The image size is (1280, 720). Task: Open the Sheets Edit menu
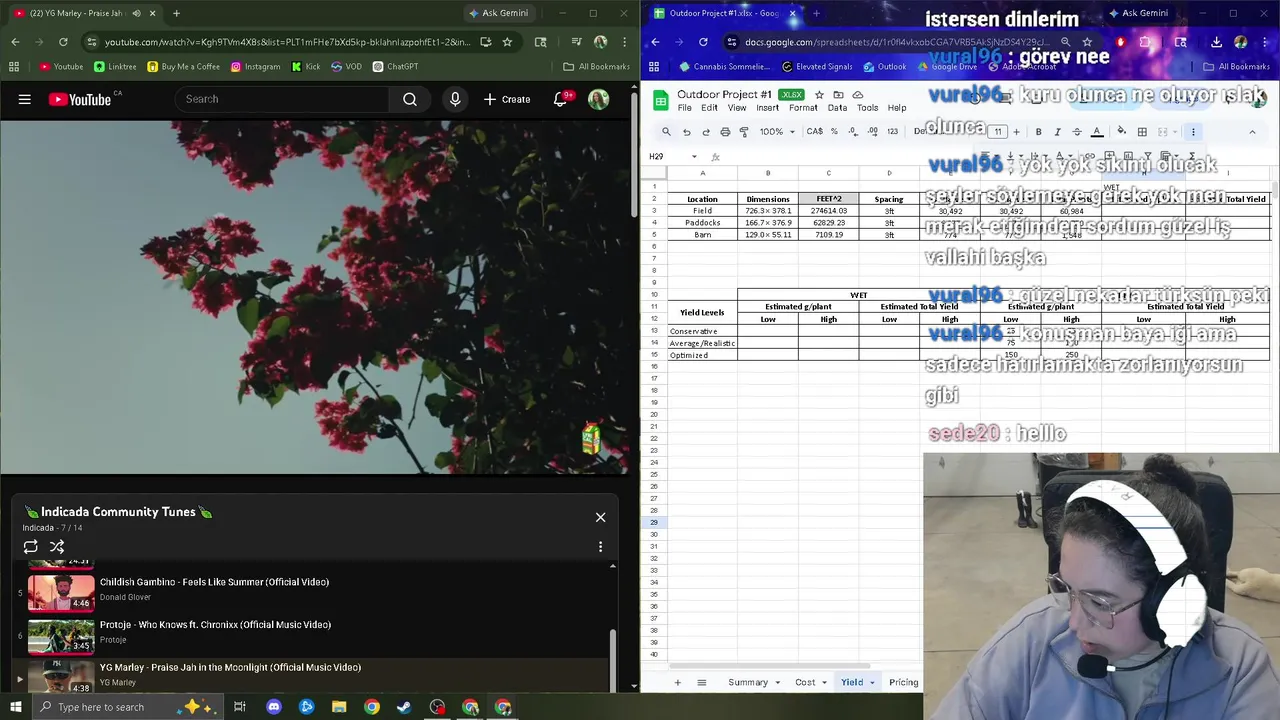click(x=709, y=108)
